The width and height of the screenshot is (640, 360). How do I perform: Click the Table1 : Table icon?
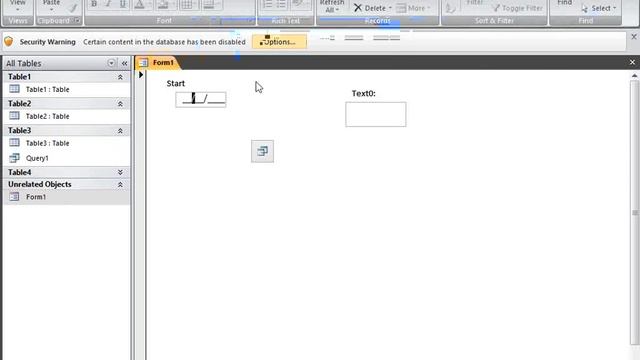(x=14, y=89)
